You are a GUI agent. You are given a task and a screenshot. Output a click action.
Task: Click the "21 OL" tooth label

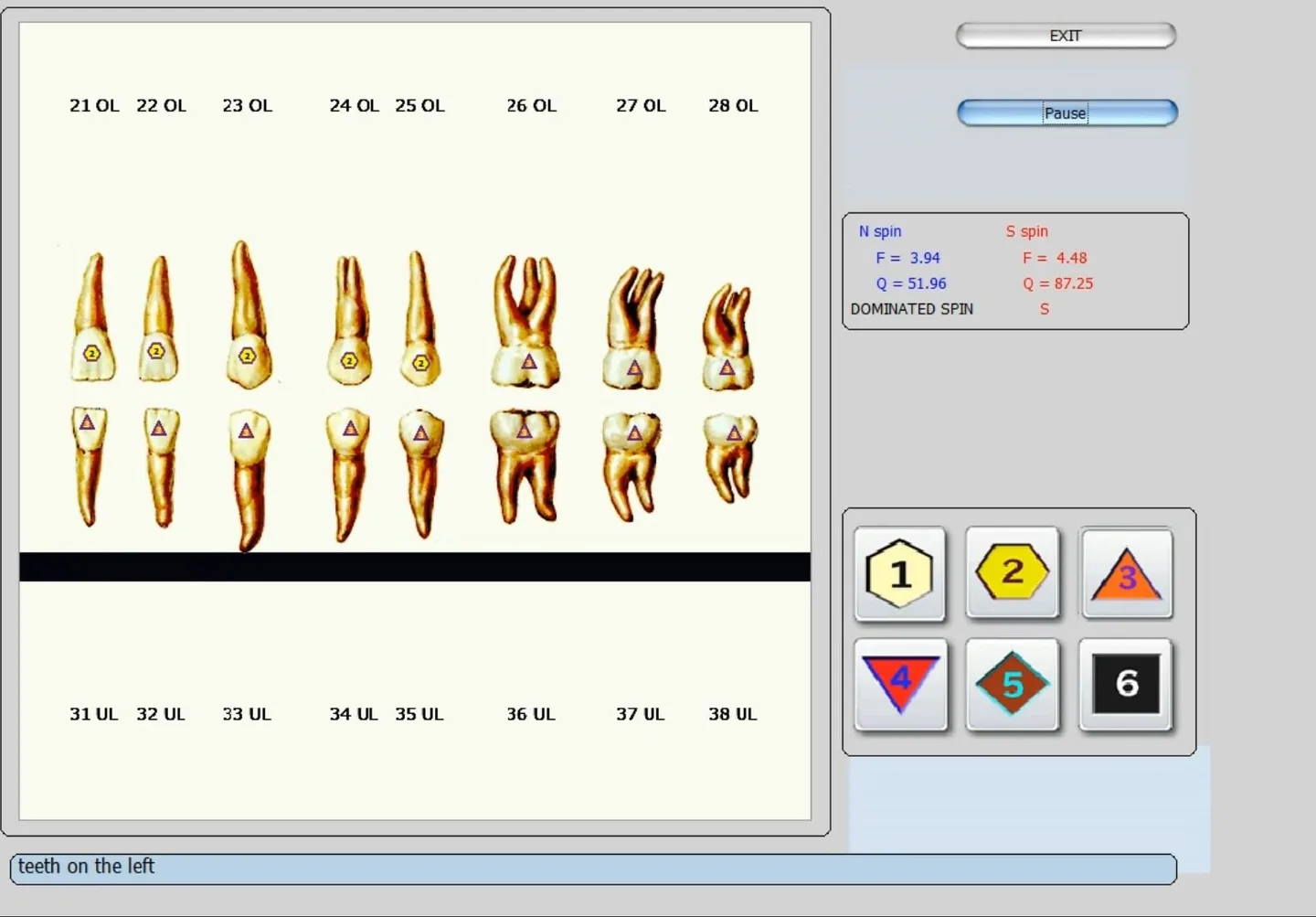(94, 106)
